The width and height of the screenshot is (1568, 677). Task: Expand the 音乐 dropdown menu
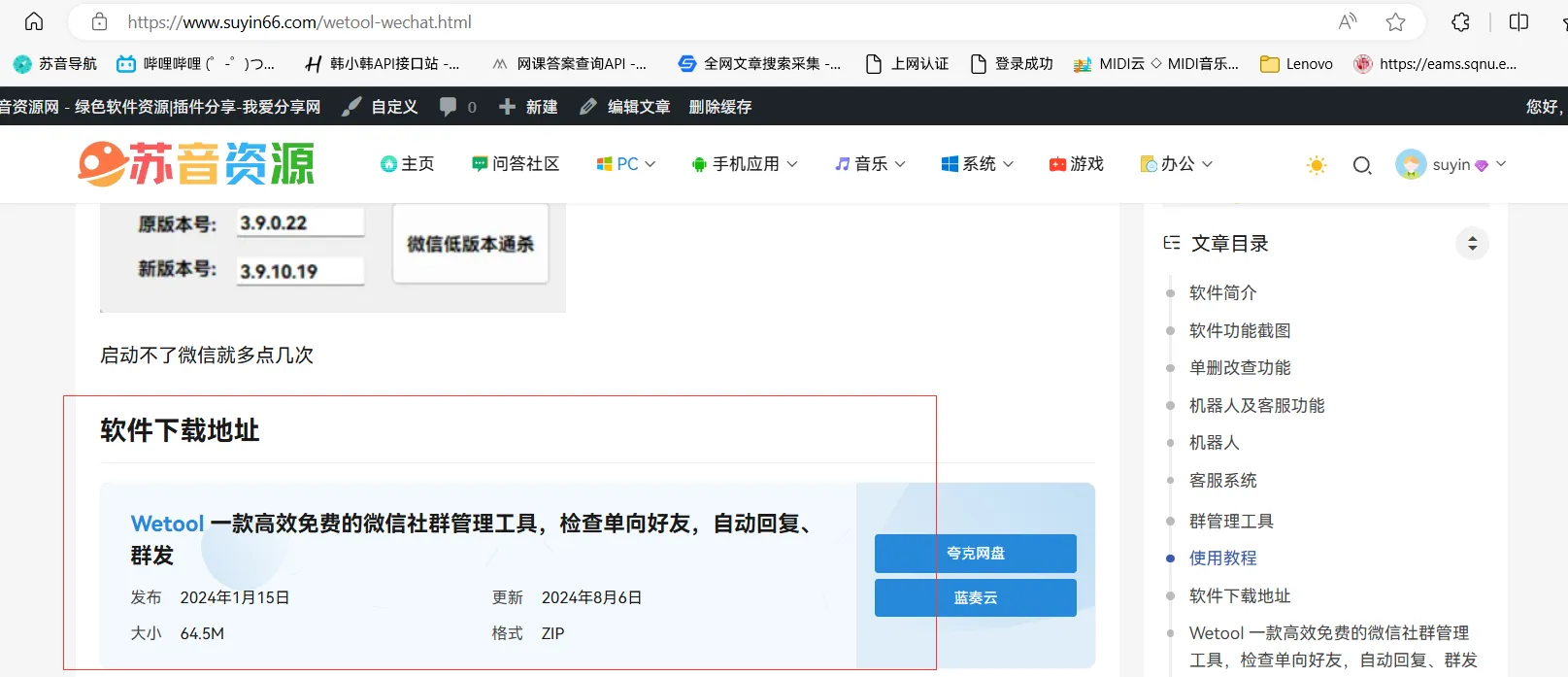[870, 164]
